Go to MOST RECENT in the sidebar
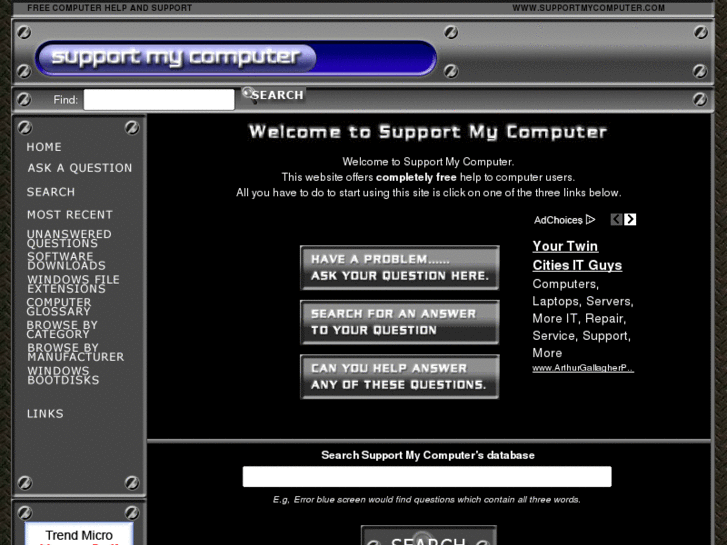The image size is (727, 545). tap(70, 215)
